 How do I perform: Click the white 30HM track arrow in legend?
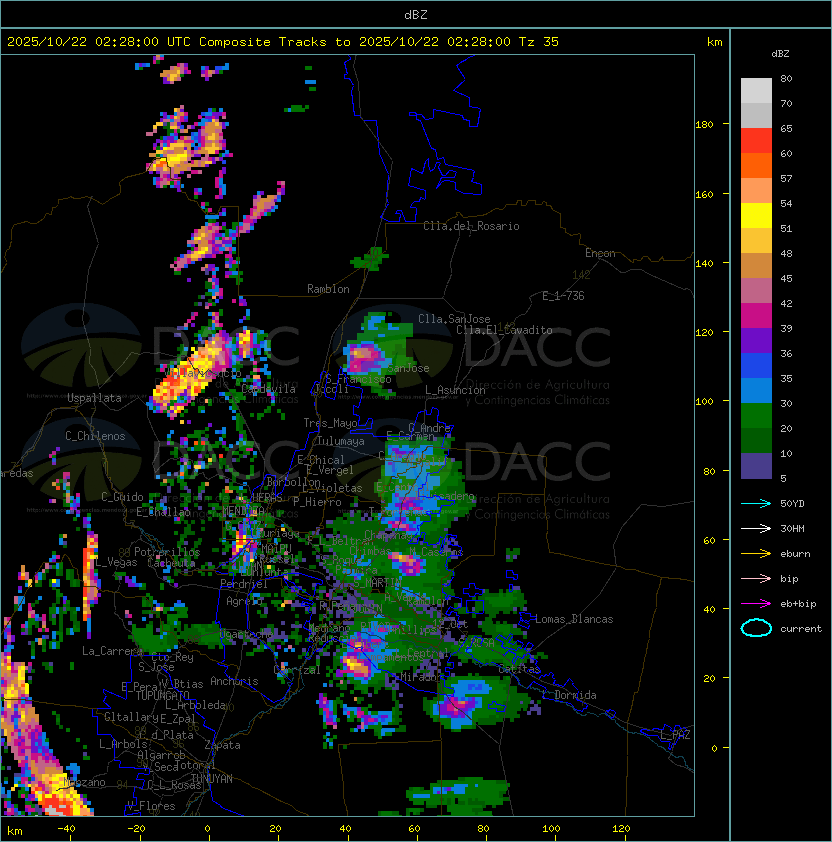756,529
